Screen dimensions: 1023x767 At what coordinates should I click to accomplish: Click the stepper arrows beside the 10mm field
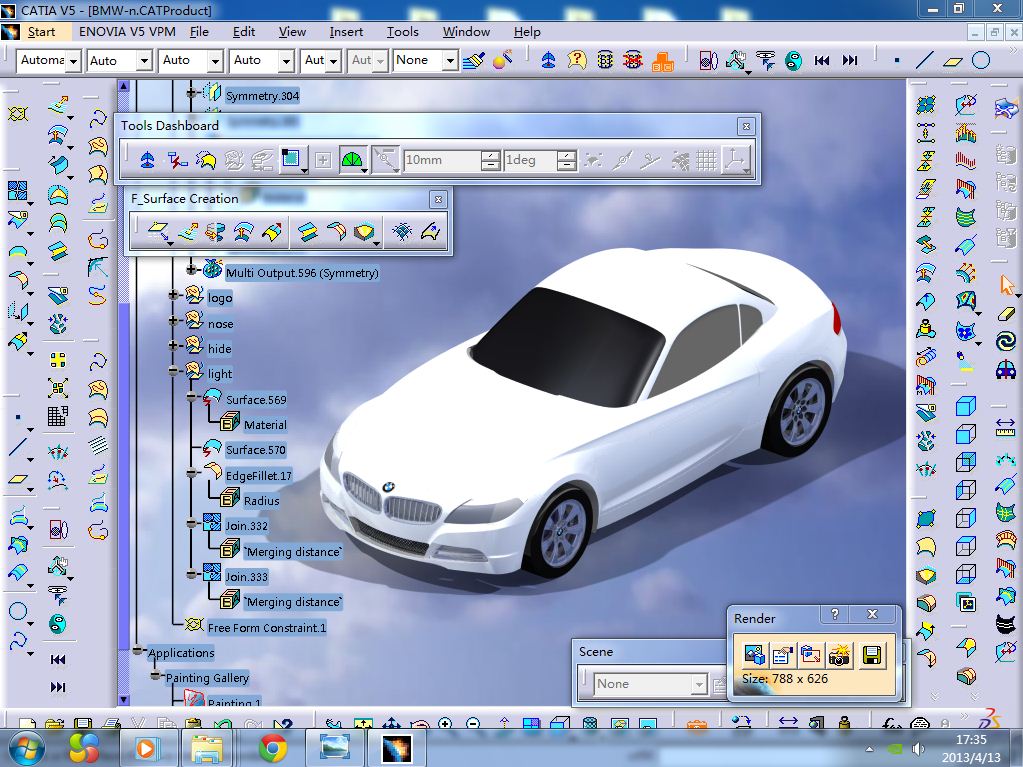(x=491, y=160)
